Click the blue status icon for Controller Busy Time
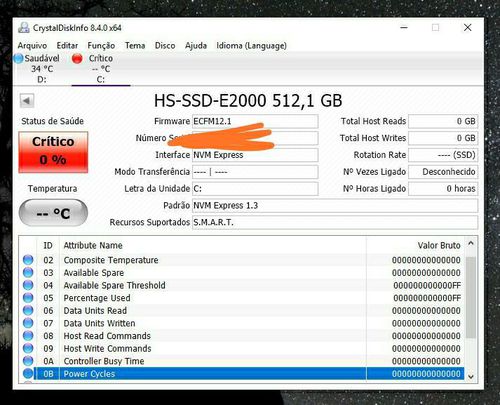500x405 pixels. pos(28,361)
